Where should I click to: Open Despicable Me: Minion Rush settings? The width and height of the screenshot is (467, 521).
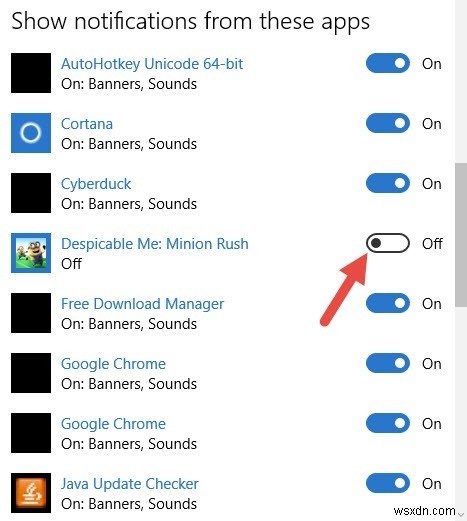(x=155, y=244)
